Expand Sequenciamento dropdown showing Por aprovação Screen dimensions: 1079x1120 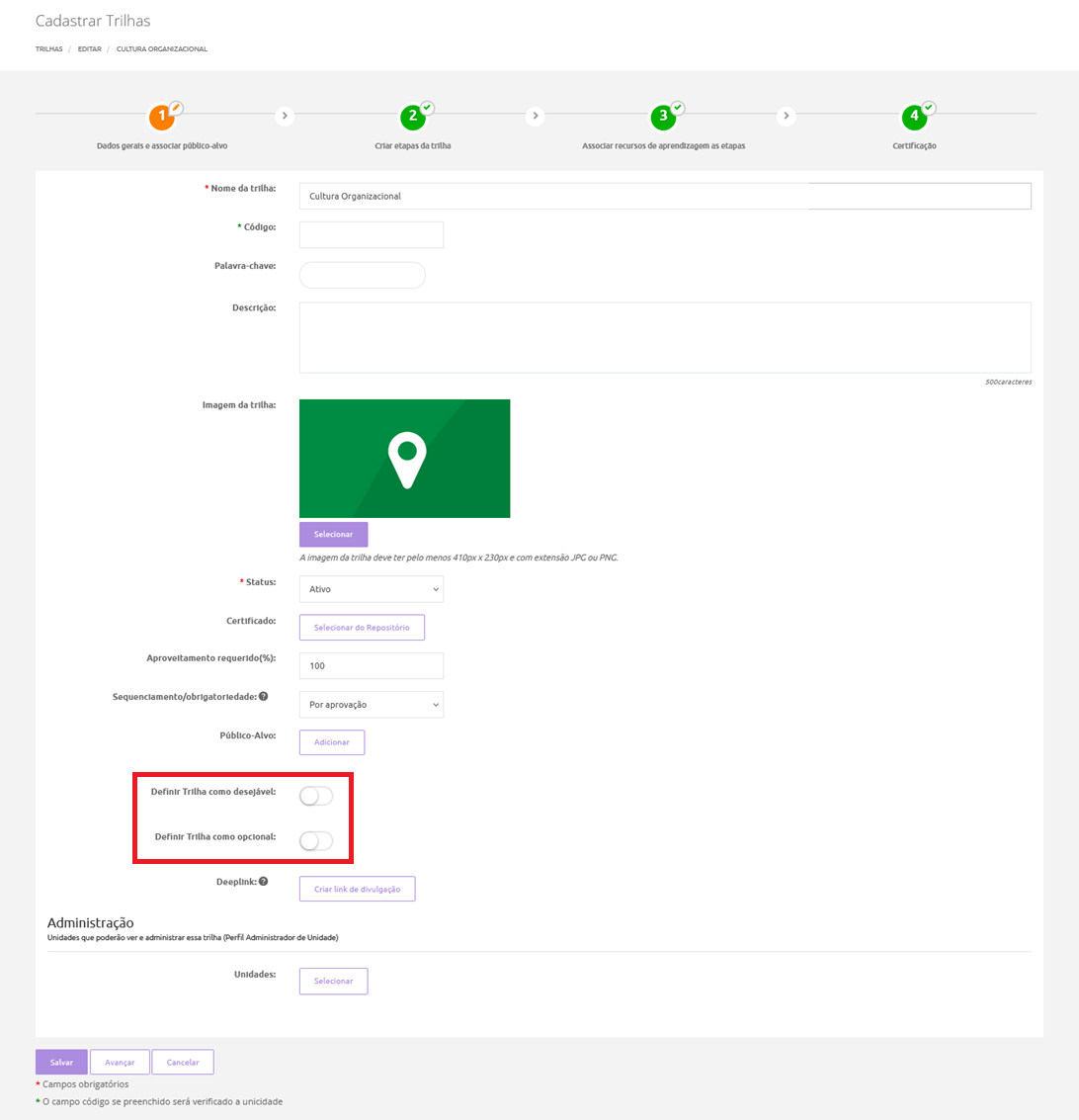371,705
